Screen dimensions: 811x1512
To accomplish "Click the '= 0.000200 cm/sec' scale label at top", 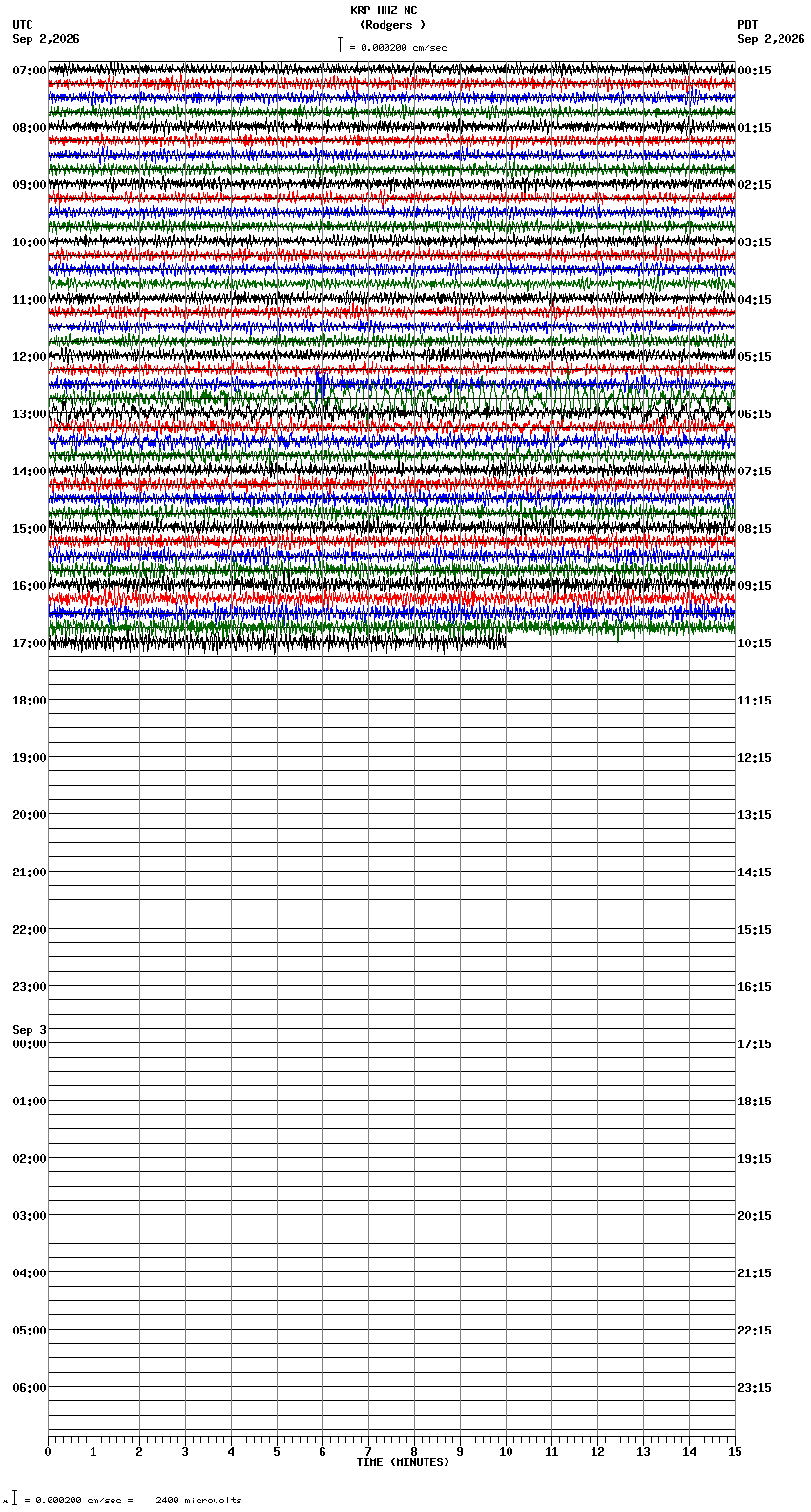I will pyautogui.click(x=398, y=47).
